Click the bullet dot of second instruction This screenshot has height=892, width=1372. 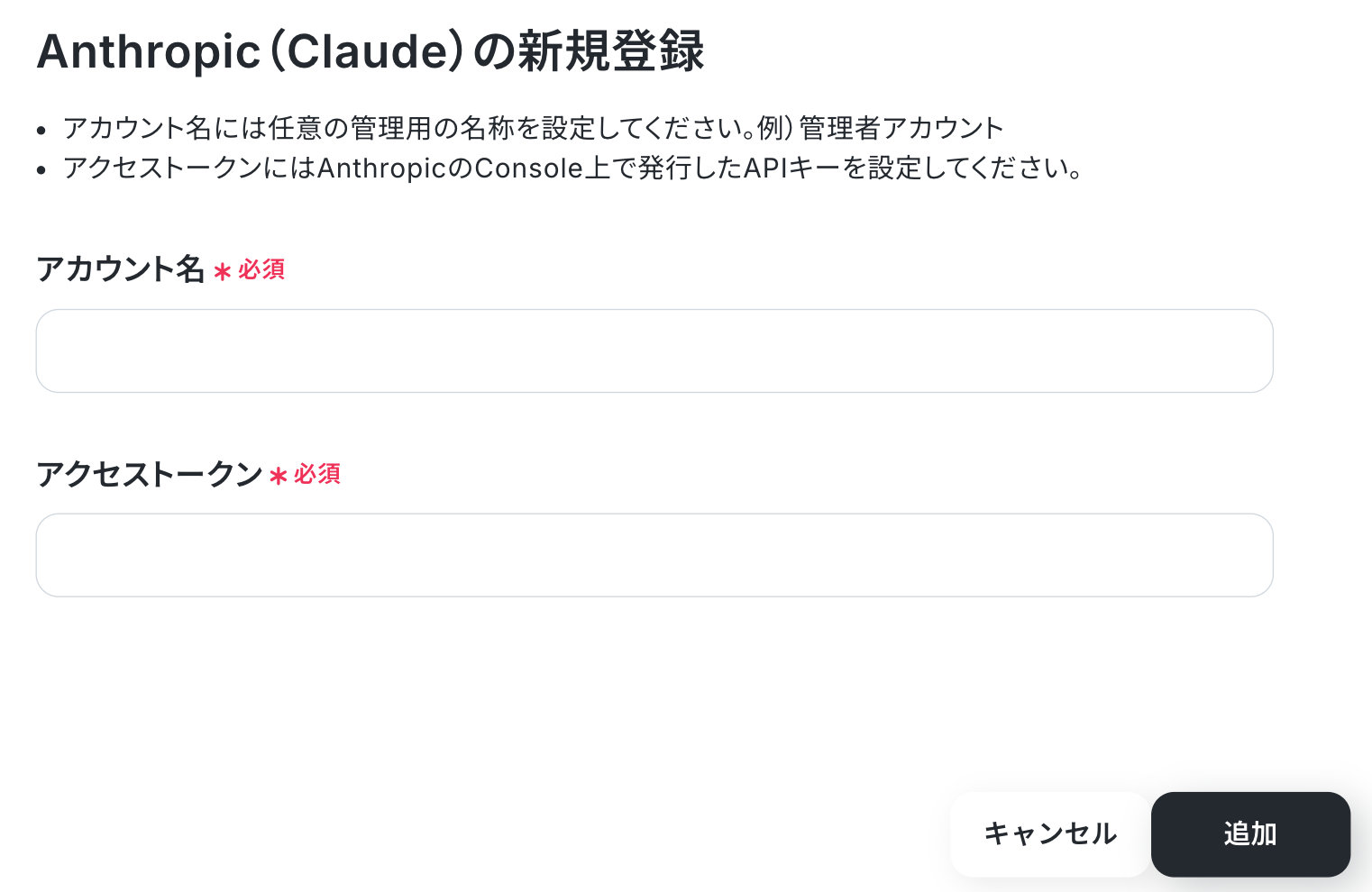[41, 170]
